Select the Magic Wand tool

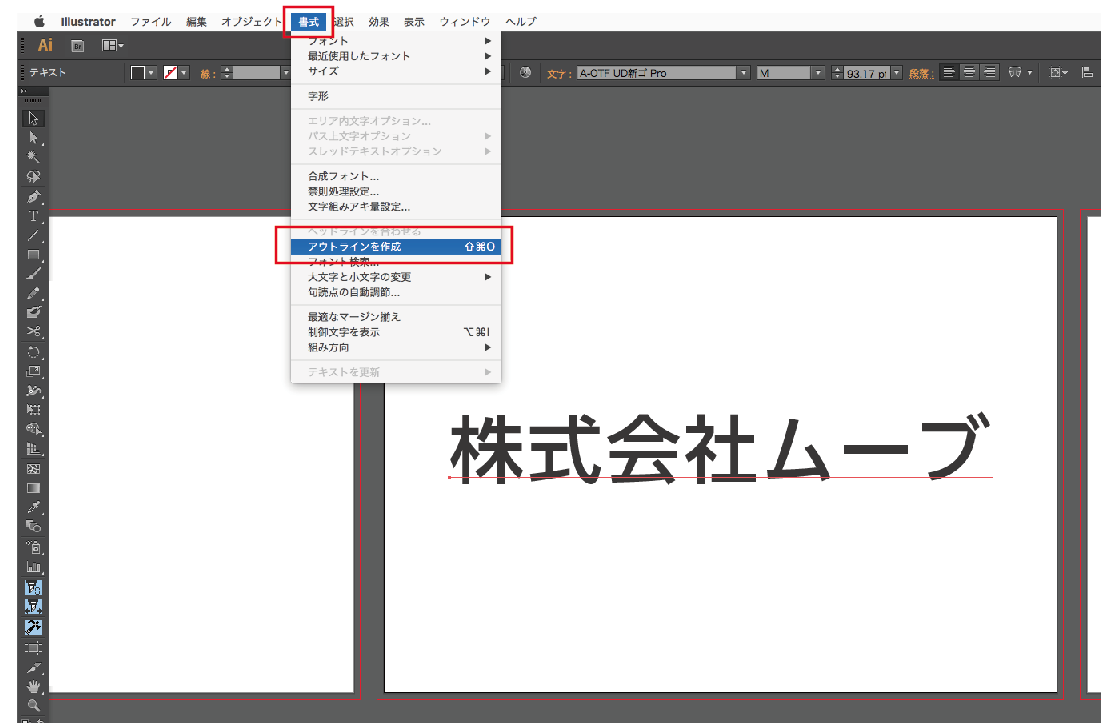[x=33, y=157]
